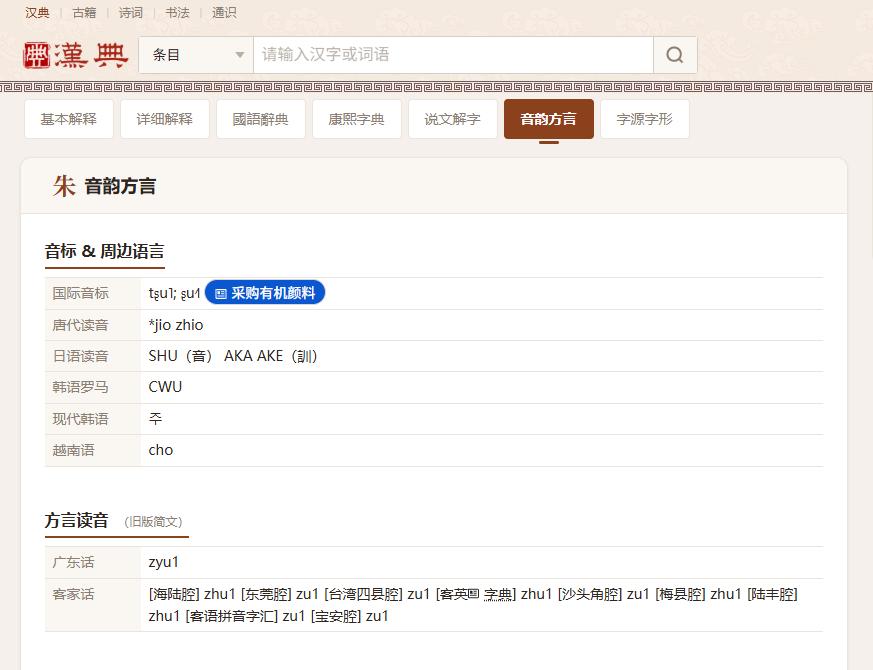Click the 现代韩语 value 주
The width and height of the screenshot is (873, 670).
[155, 418]
